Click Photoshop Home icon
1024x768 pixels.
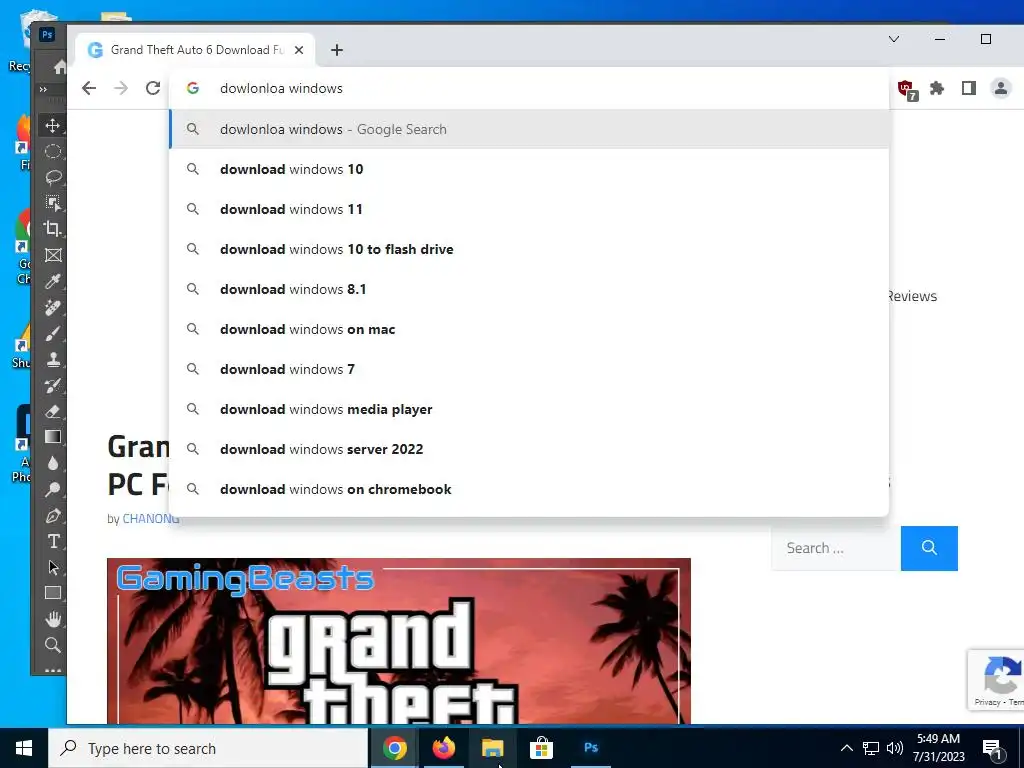59,67
